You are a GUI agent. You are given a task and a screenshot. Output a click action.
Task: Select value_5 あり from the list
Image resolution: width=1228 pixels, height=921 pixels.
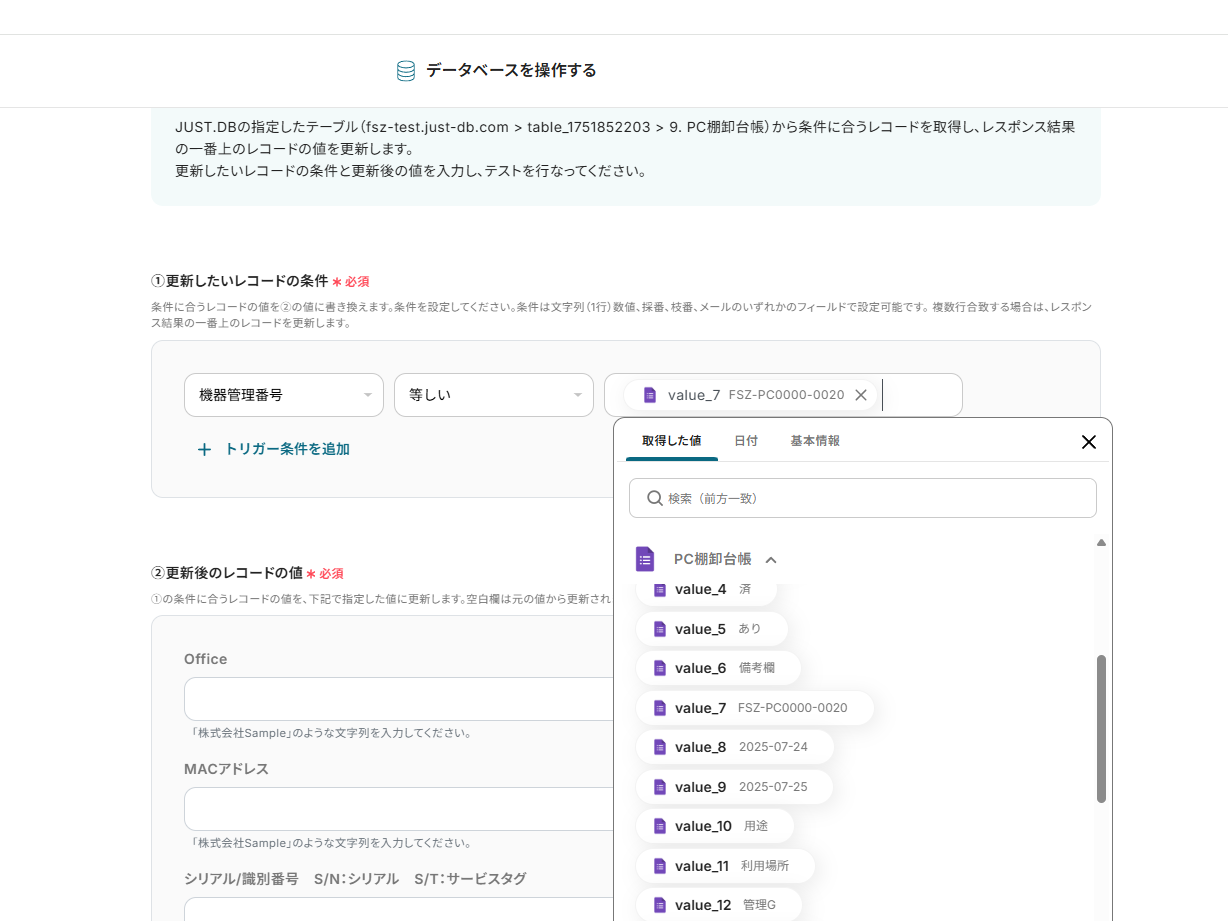(x=710, y=629)
